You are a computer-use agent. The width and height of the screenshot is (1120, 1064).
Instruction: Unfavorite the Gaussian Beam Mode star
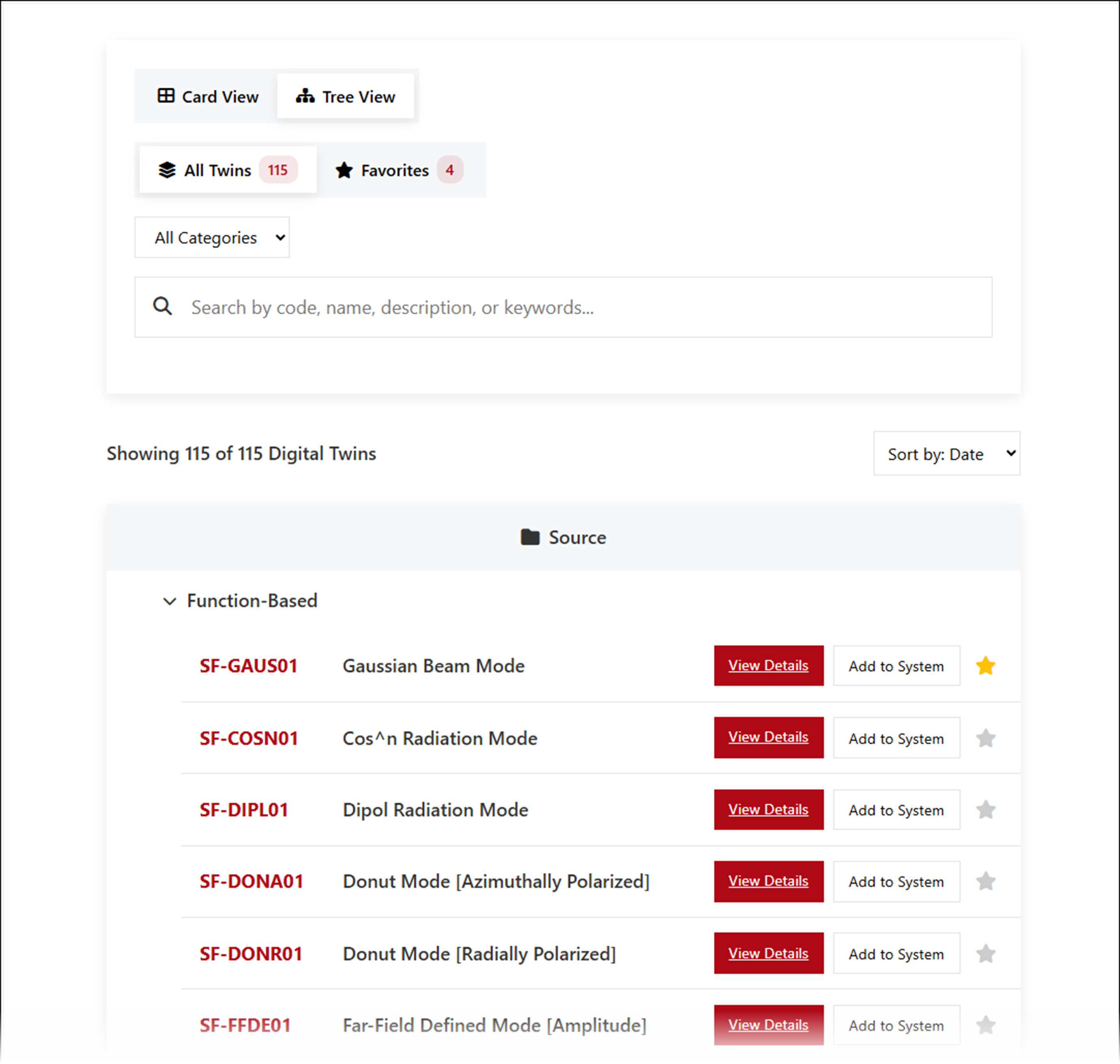tap(985, 666)
